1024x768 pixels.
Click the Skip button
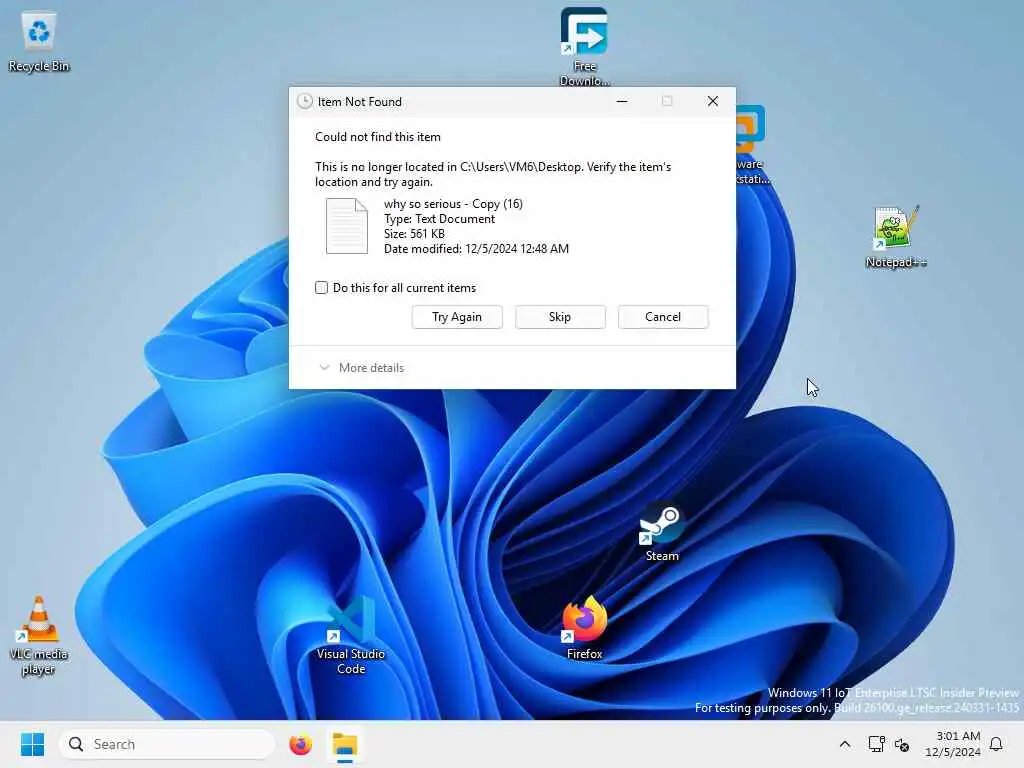click(560, 317)
